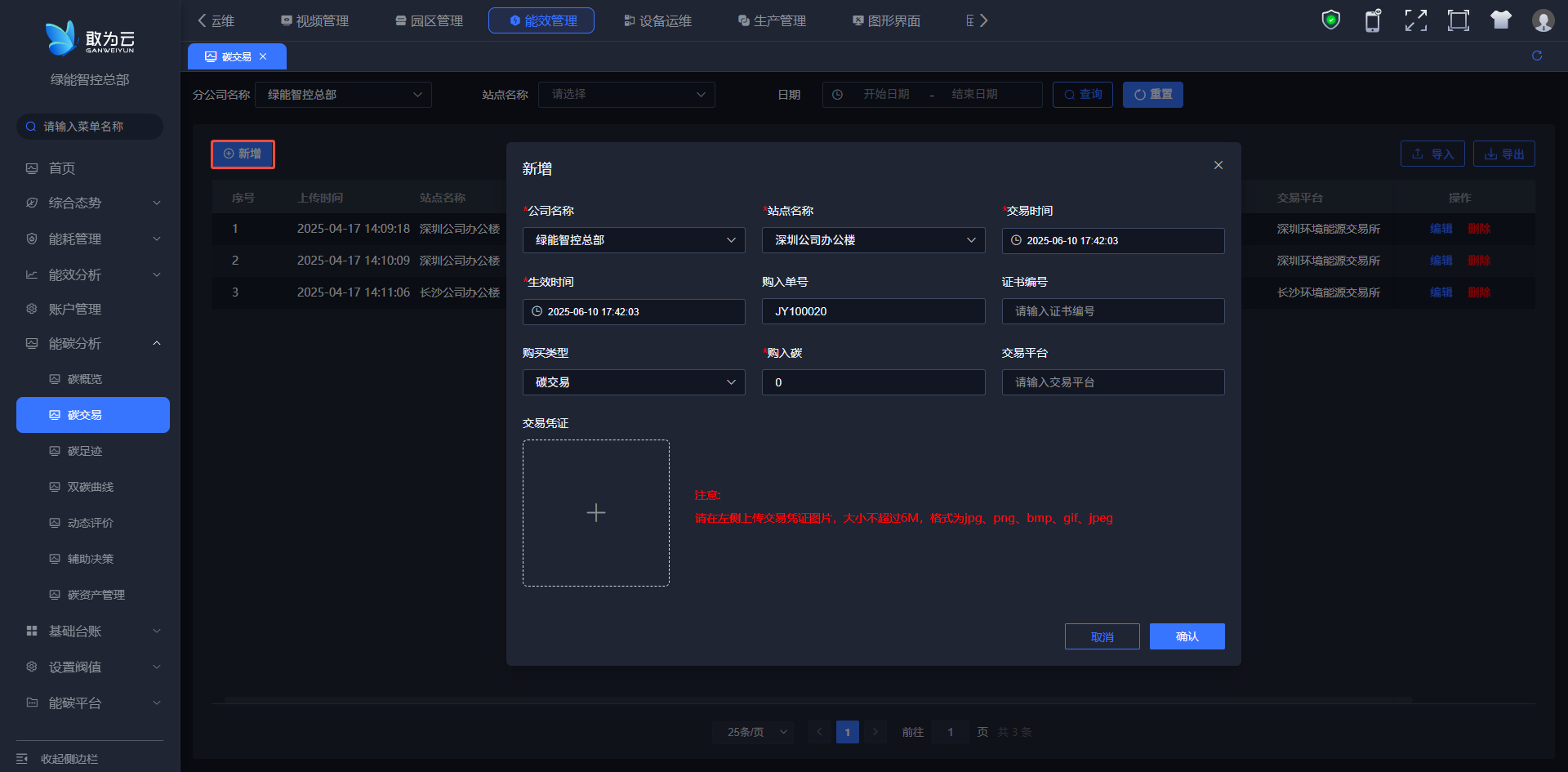Click the clock icon in 生效时间 field
This screenshot has height=772, width=1568.
pyautogui.click(x=537, y=311)
